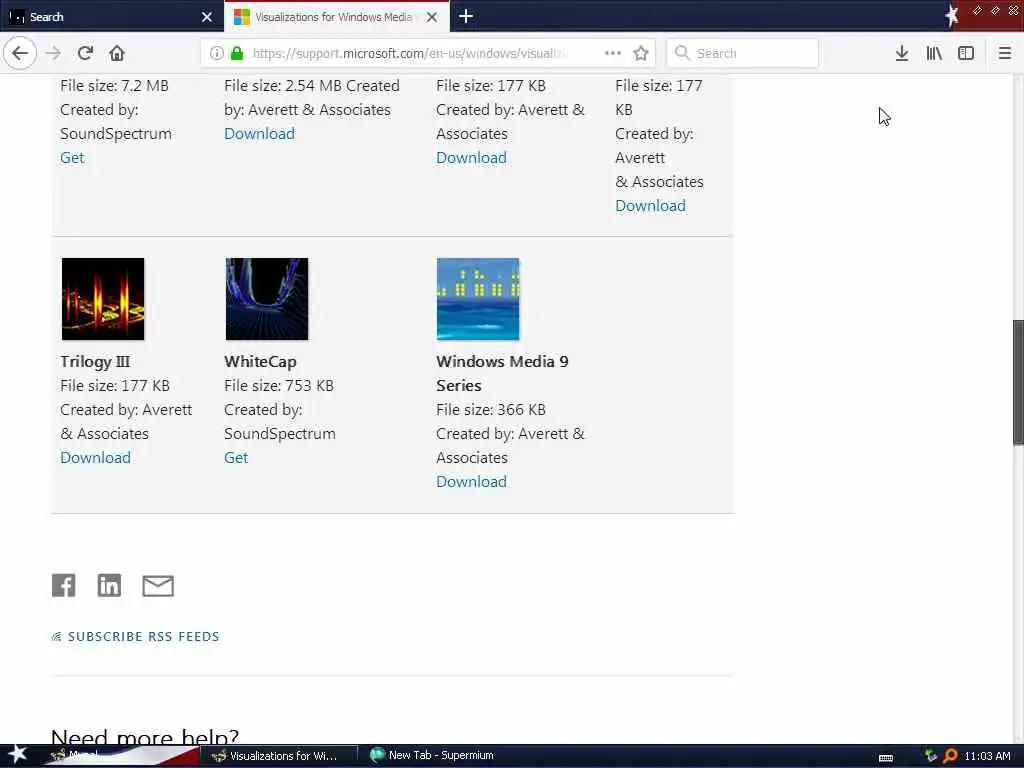Screen dimensions: 1024x768
Task: Click the Need more help? heading
Action: [x=145, y=736]
